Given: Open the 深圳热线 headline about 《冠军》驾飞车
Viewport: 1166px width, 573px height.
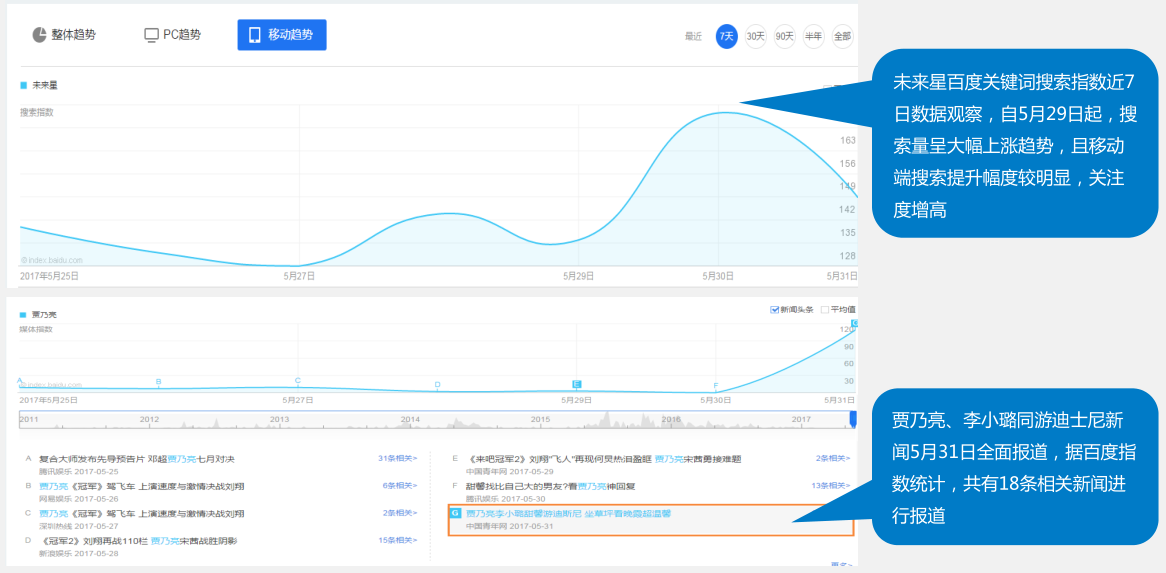Looking at the screenshot, I should pos(142,514).
